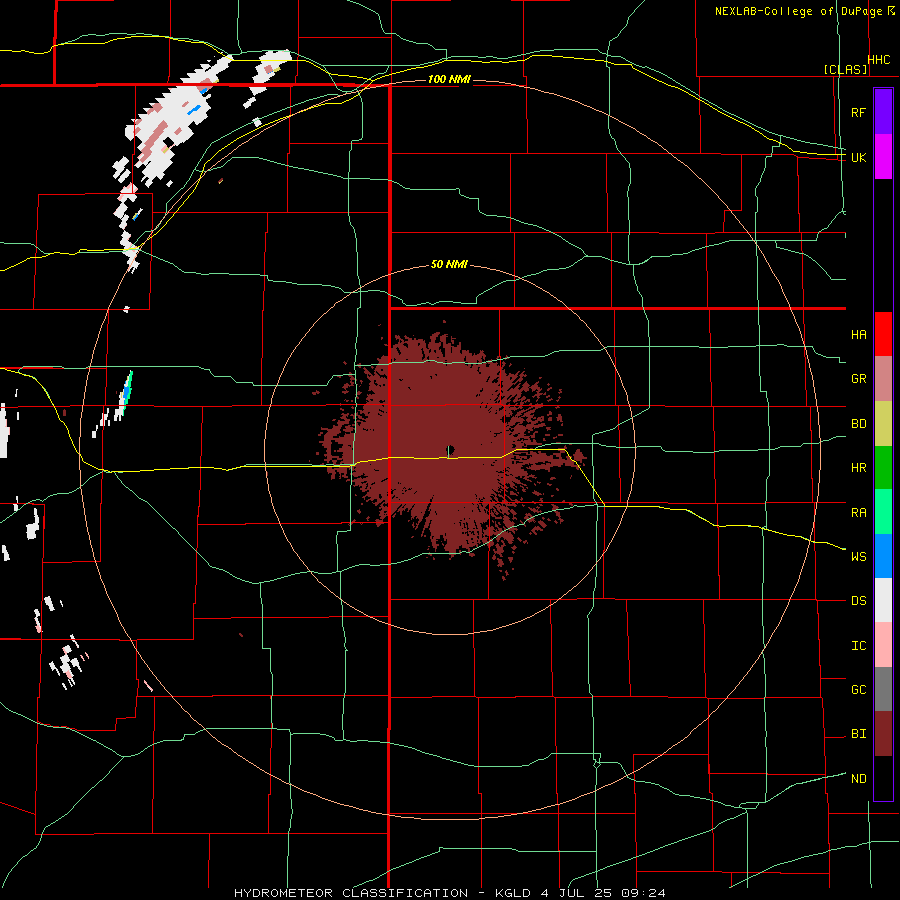Viewport: 900px width, 900px height.
Task: Click the [CLAS] units label
Action: (845, 69)
